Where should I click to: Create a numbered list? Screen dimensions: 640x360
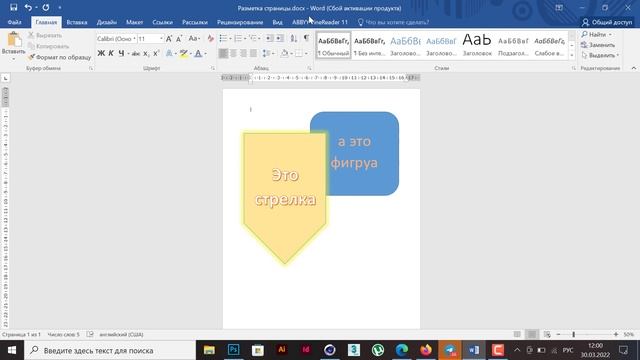pyautogui.click(x=238, y=38)
